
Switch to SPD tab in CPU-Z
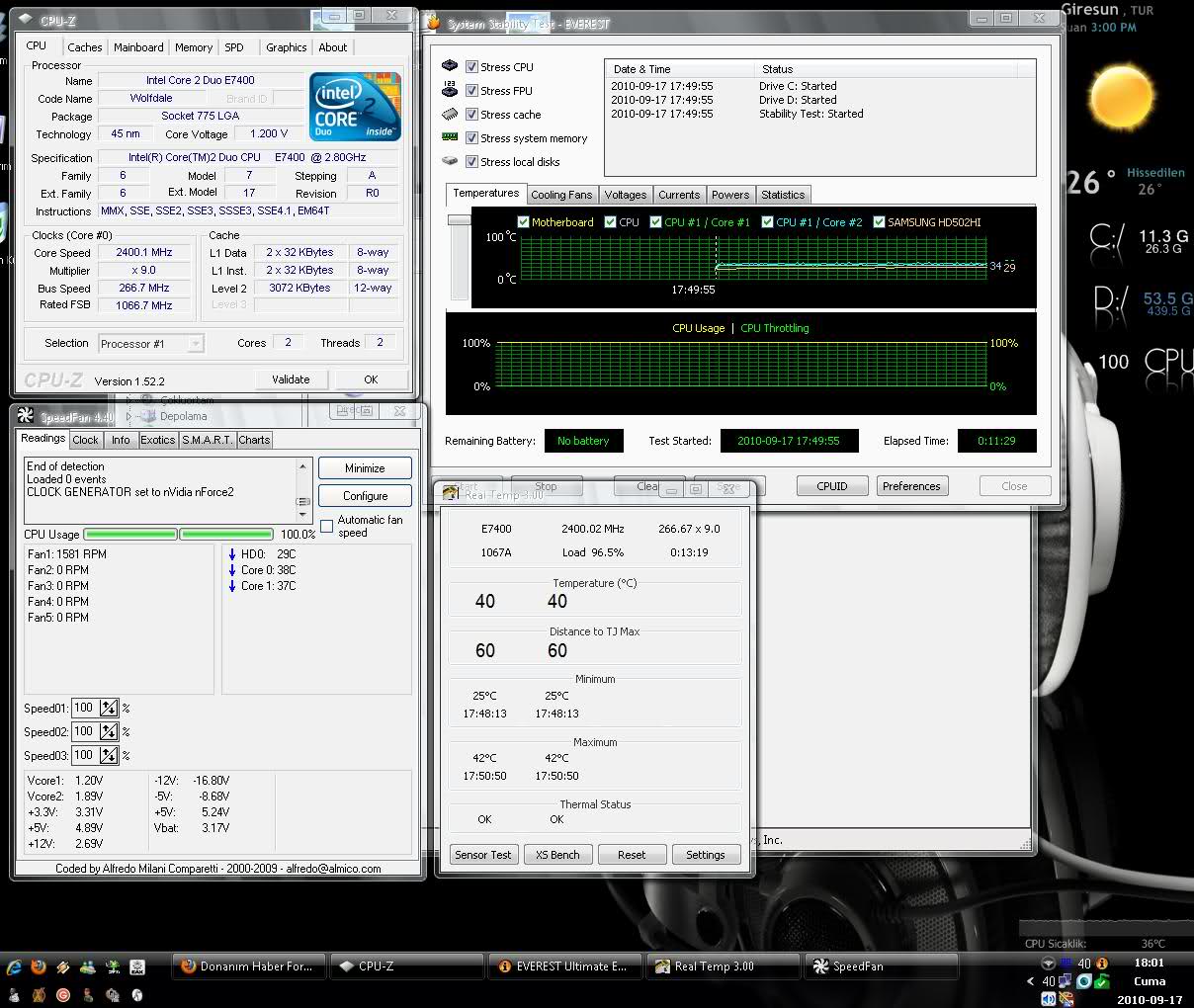click(x=234, y=47)
